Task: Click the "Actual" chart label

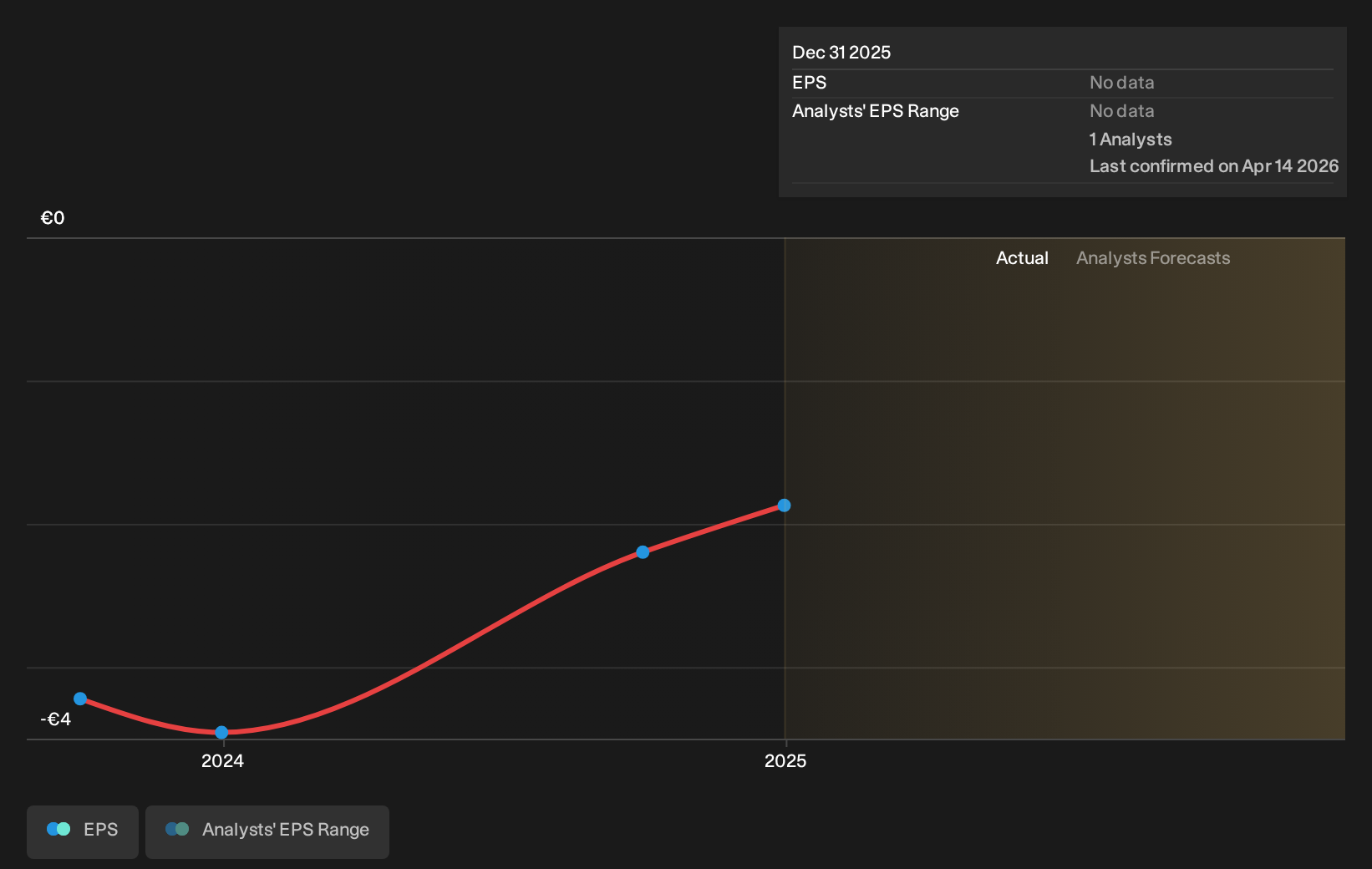Action: coord(1022,258)
